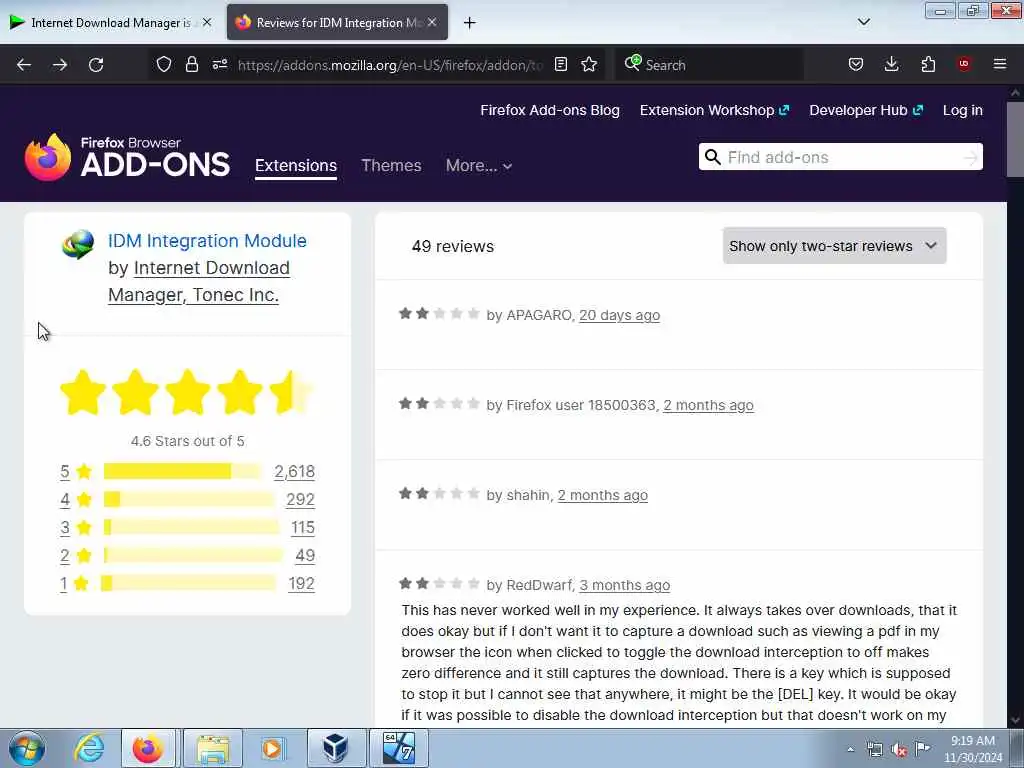Open the Downloads panel arrow
Screen dimensions: 1024x768
coord(891,64)
